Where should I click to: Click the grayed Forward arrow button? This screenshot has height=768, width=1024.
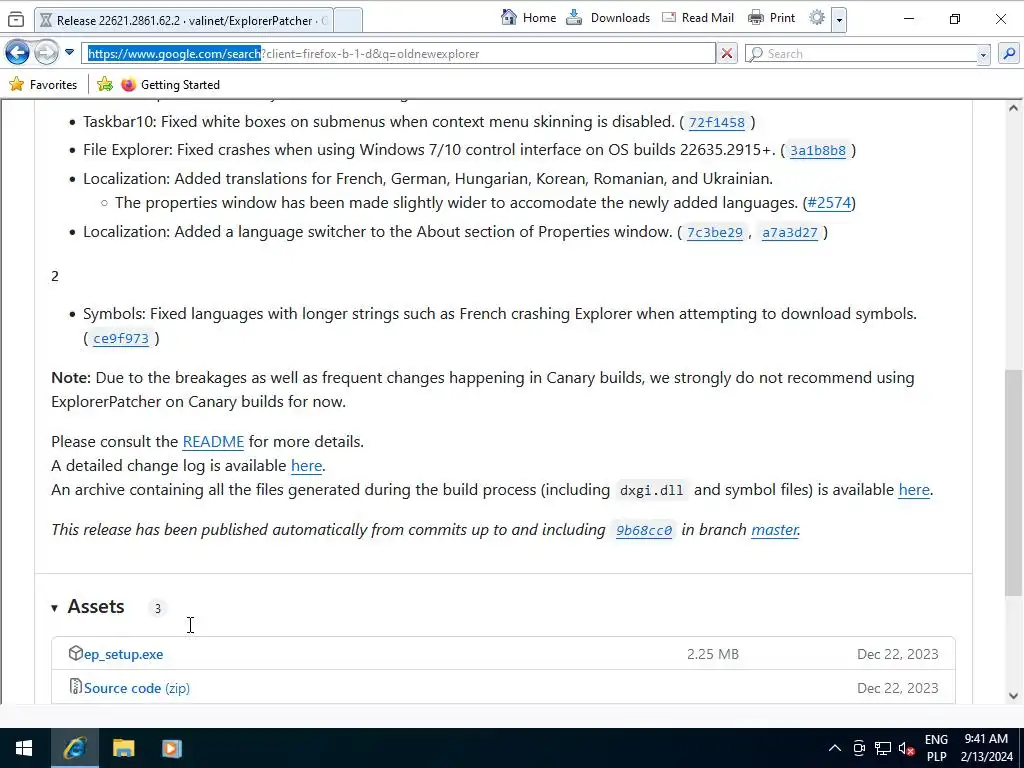click(x=46, y=53)
